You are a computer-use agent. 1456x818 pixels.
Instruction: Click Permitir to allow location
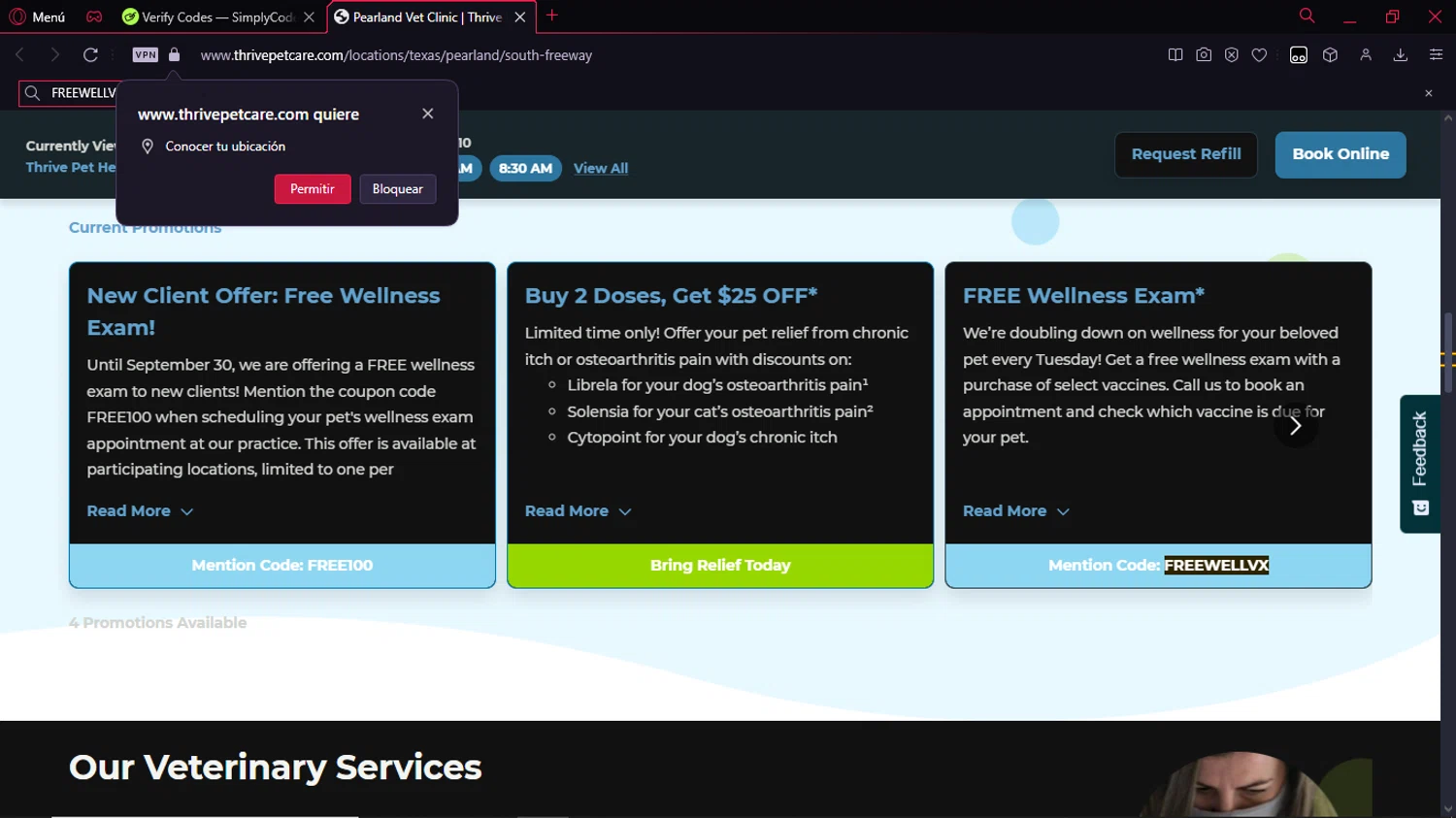click(x=313, y=189)
